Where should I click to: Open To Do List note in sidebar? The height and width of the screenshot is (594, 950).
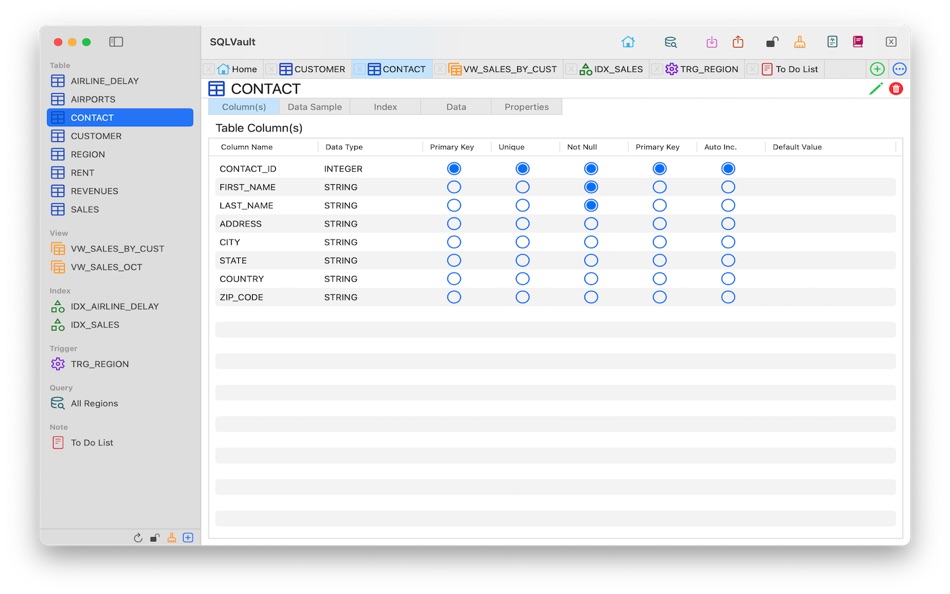[x=120, y=442]
